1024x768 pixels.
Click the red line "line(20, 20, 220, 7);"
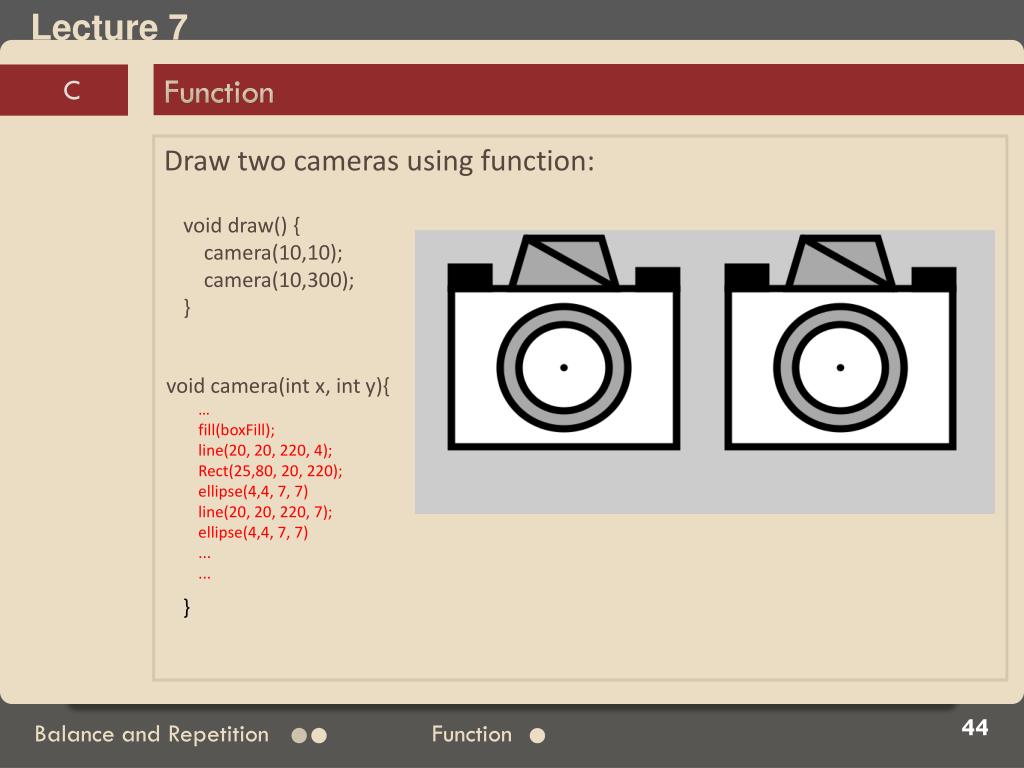pyautogui.click(x=265, y=511)
